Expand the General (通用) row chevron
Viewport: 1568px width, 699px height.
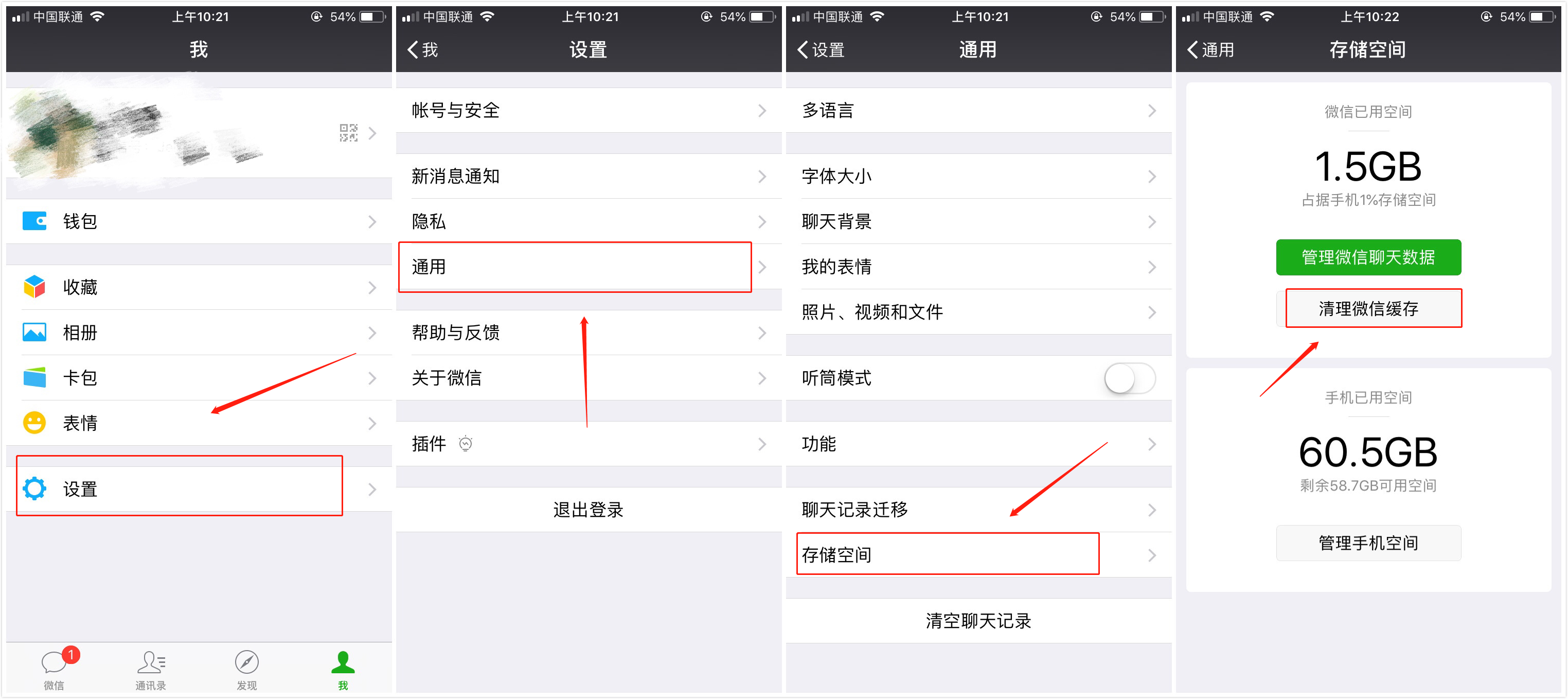point(762,267)
